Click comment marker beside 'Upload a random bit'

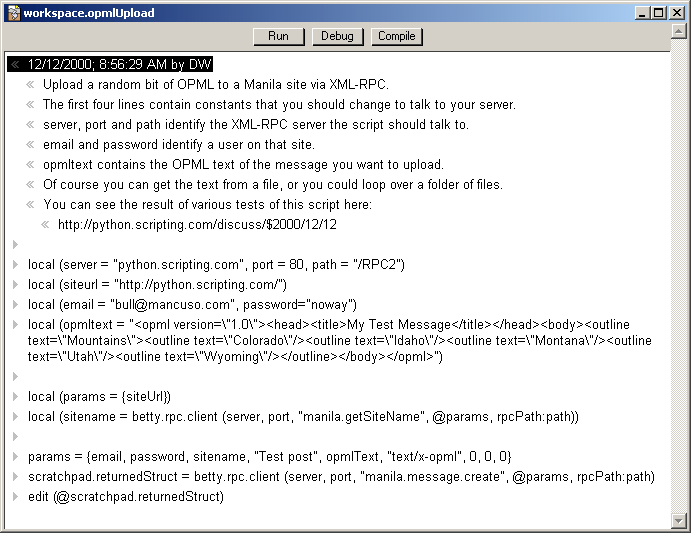point(30,85)
